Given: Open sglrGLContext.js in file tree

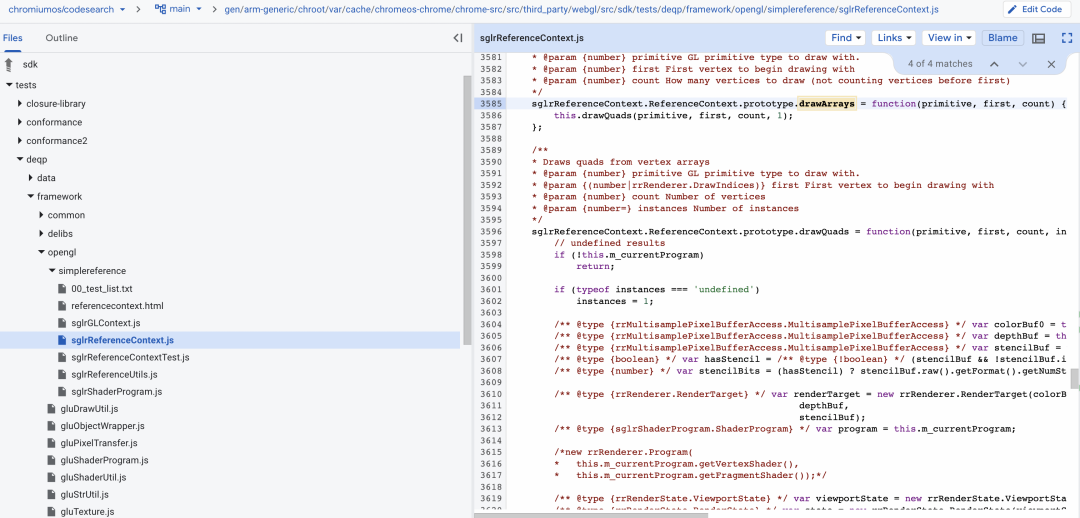Looking at the screenshot, I should coord(105,323).
